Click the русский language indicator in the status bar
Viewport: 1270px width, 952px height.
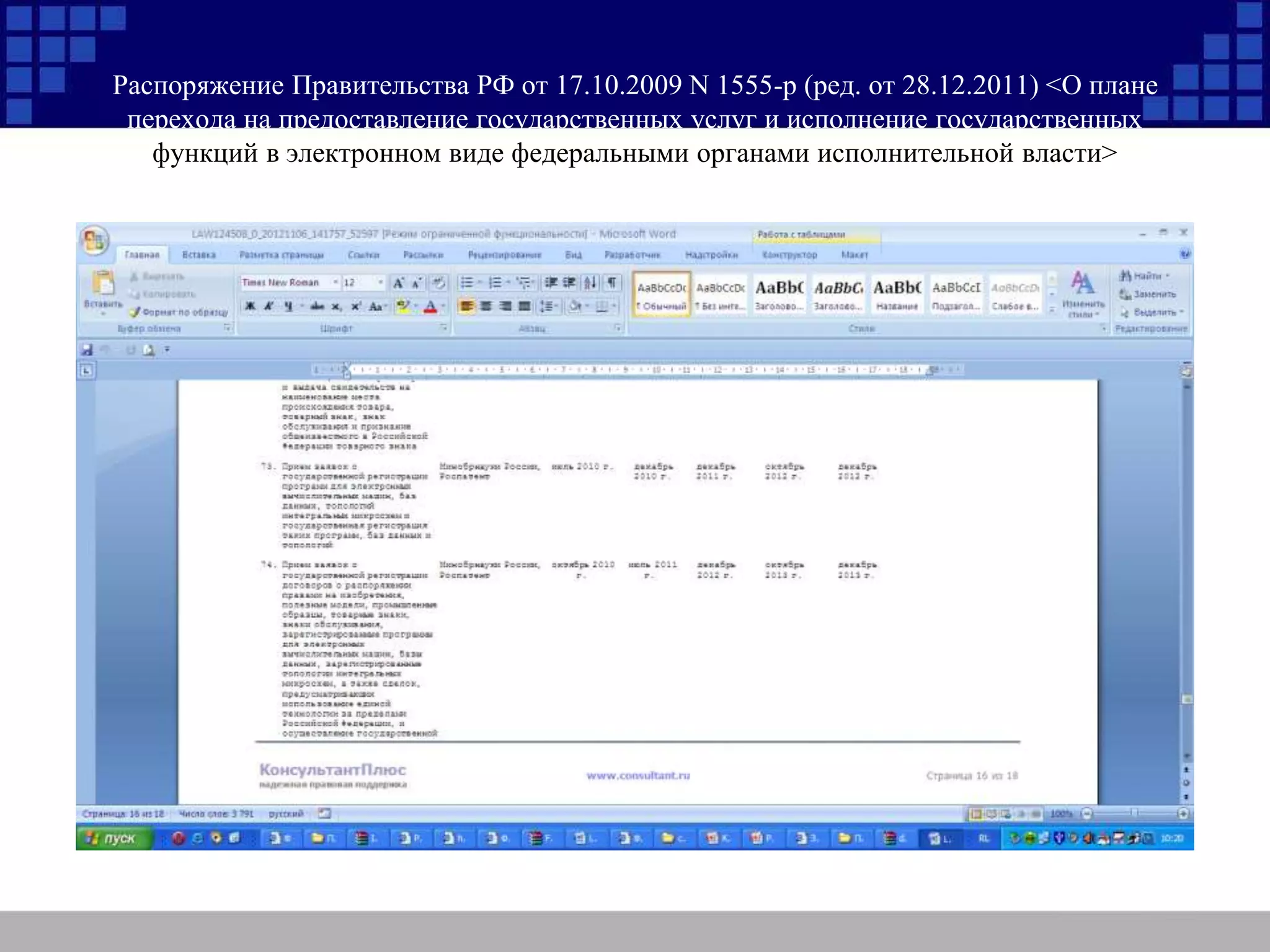click(286, 814)
